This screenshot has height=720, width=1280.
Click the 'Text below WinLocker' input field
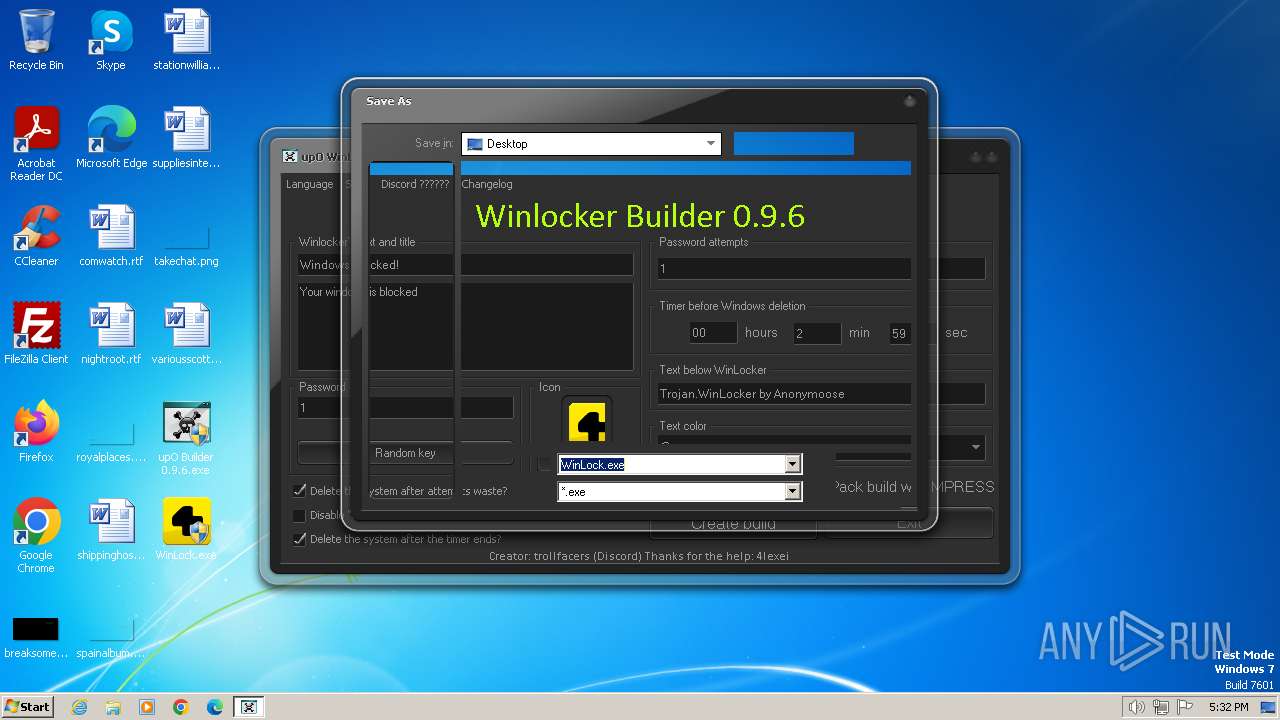click(822, 394)
